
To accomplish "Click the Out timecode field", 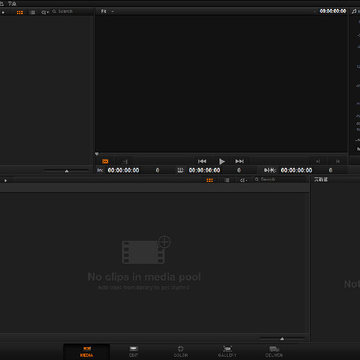I will pos(204,170).
